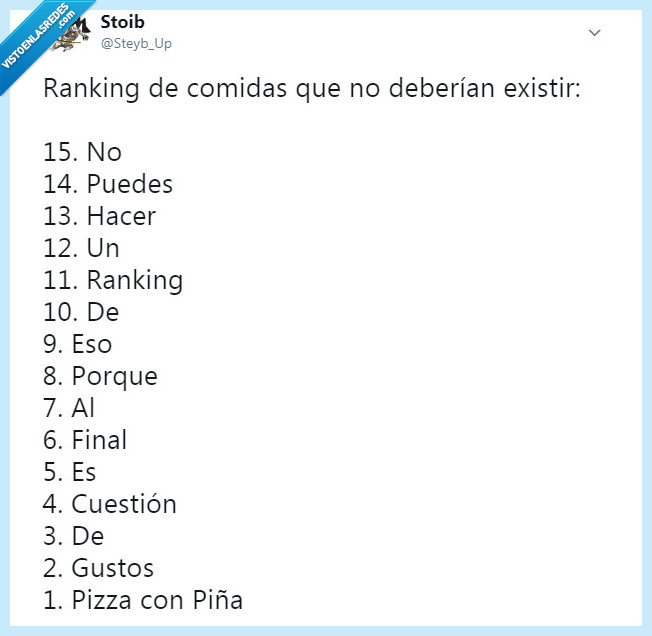Select the line "15. No"
Image resolution: width=652 pixels, height=636 pixels.
[x=82, y=152]
